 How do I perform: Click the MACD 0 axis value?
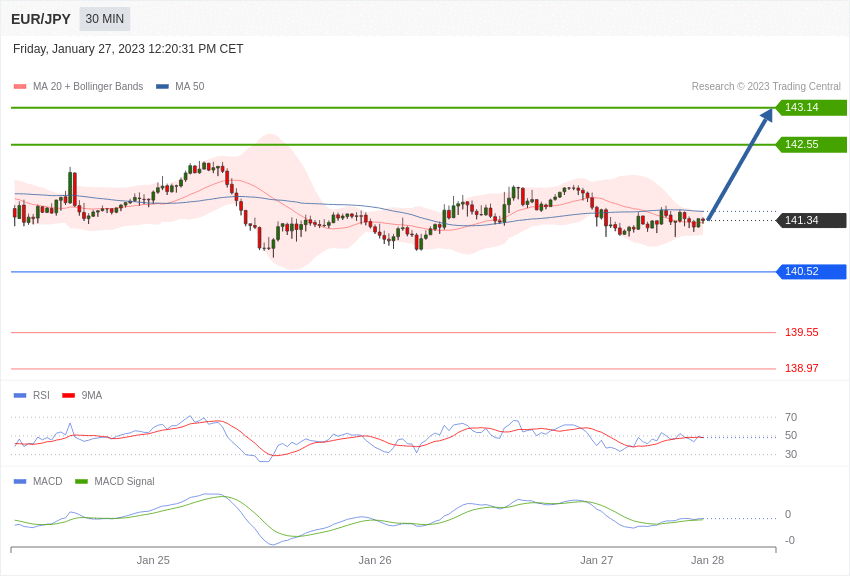pos(788,514)
